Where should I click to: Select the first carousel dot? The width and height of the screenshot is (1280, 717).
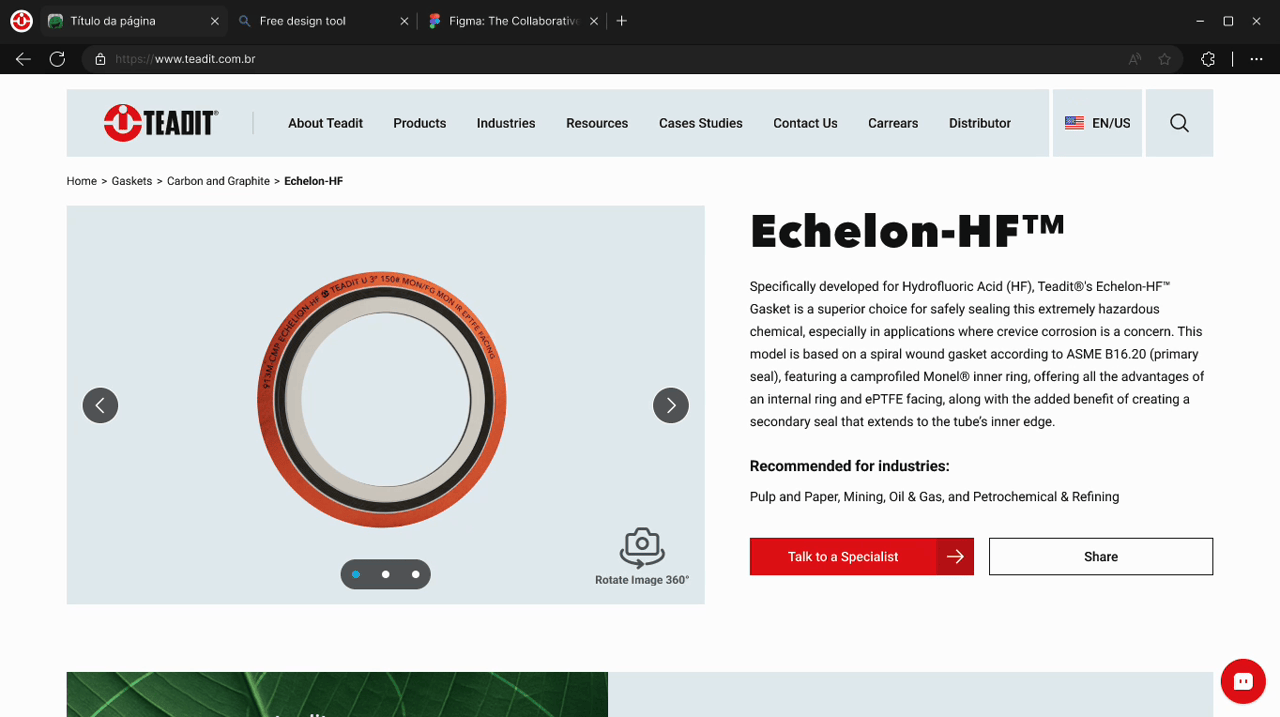pyautogui.click(x=356, y=574)
